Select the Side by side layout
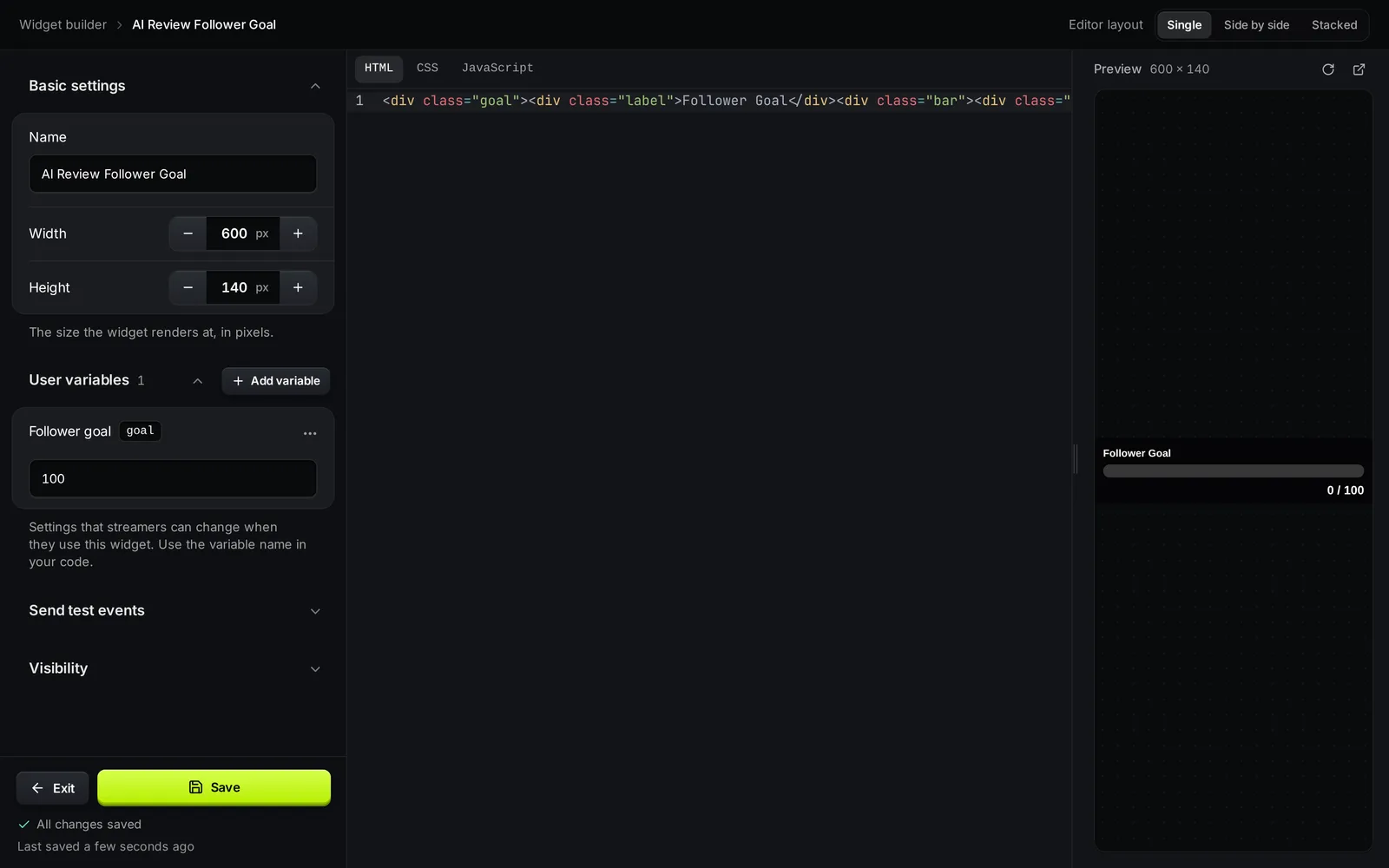The height and width of the screenshot is (868, 1389). point(1256,25)
